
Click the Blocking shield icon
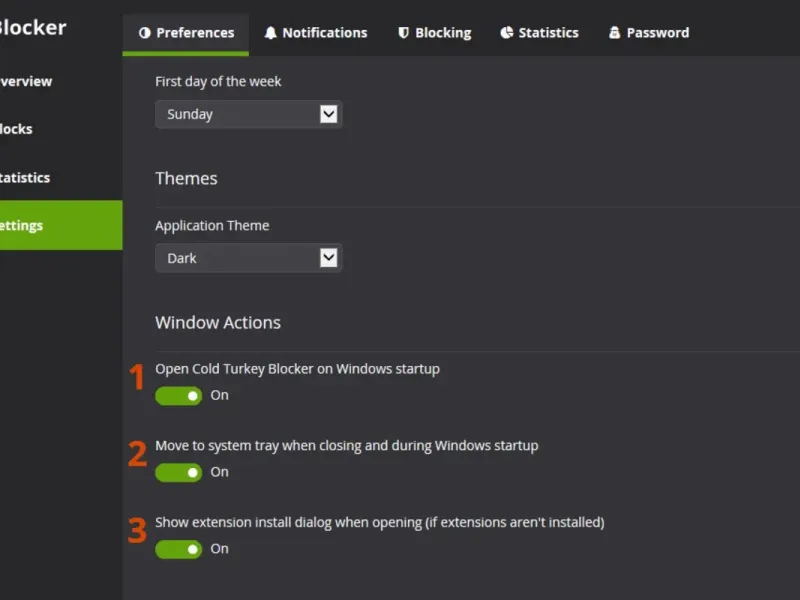[x=404, y=33]
